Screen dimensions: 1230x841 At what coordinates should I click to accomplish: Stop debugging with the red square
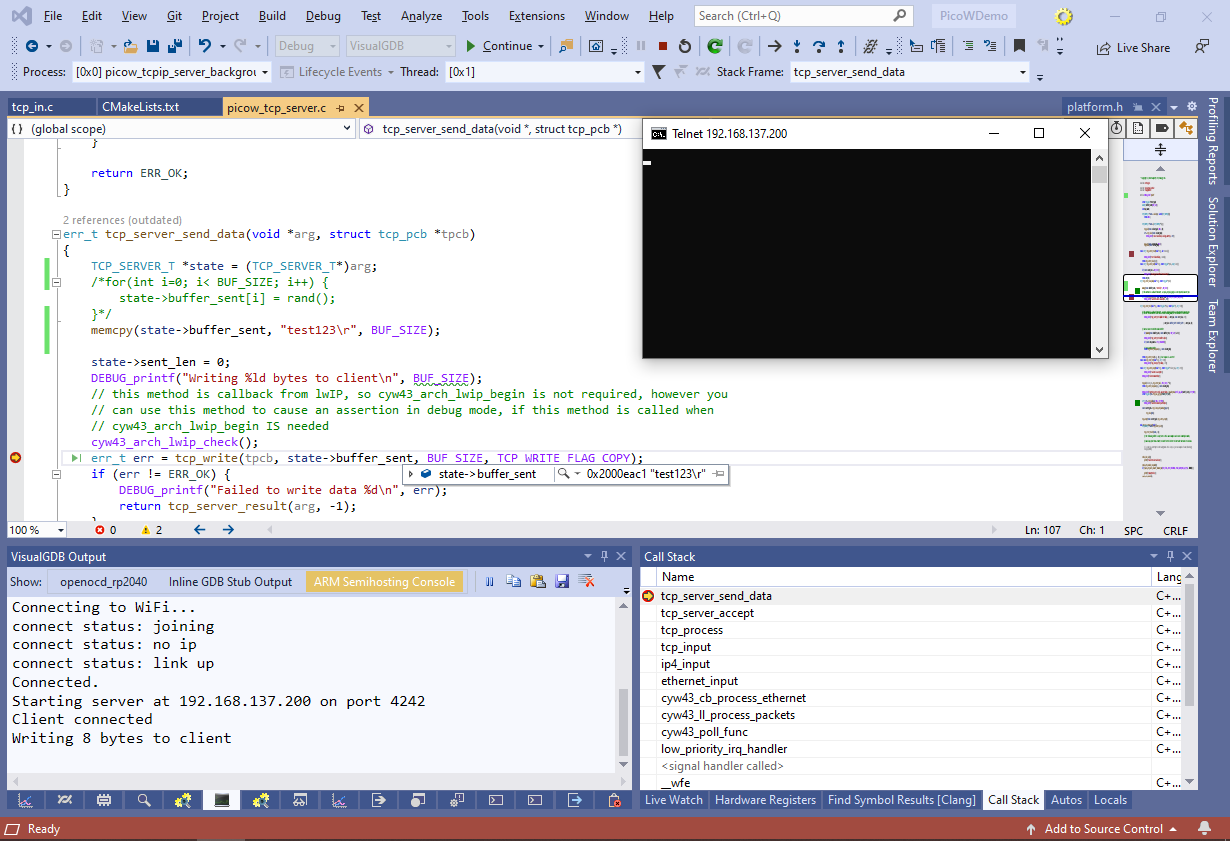pos(662,46)
